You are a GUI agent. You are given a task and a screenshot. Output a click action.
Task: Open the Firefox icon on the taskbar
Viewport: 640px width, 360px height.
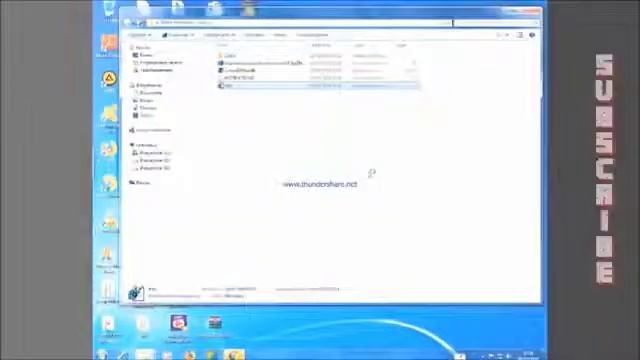[x=189, y=355]
